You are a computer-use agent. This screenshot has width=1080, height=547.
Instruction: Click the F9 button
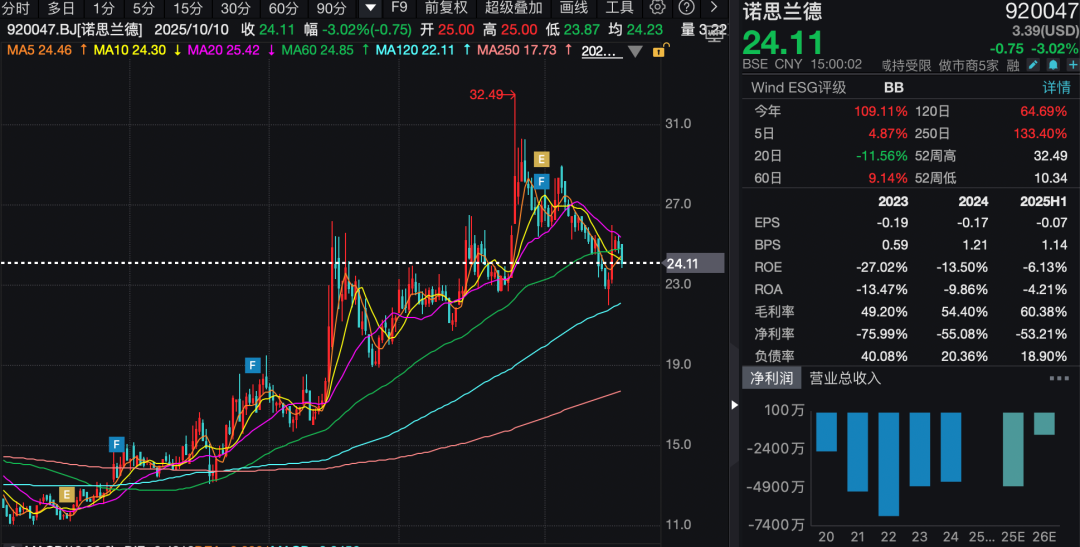click(399, 8)
